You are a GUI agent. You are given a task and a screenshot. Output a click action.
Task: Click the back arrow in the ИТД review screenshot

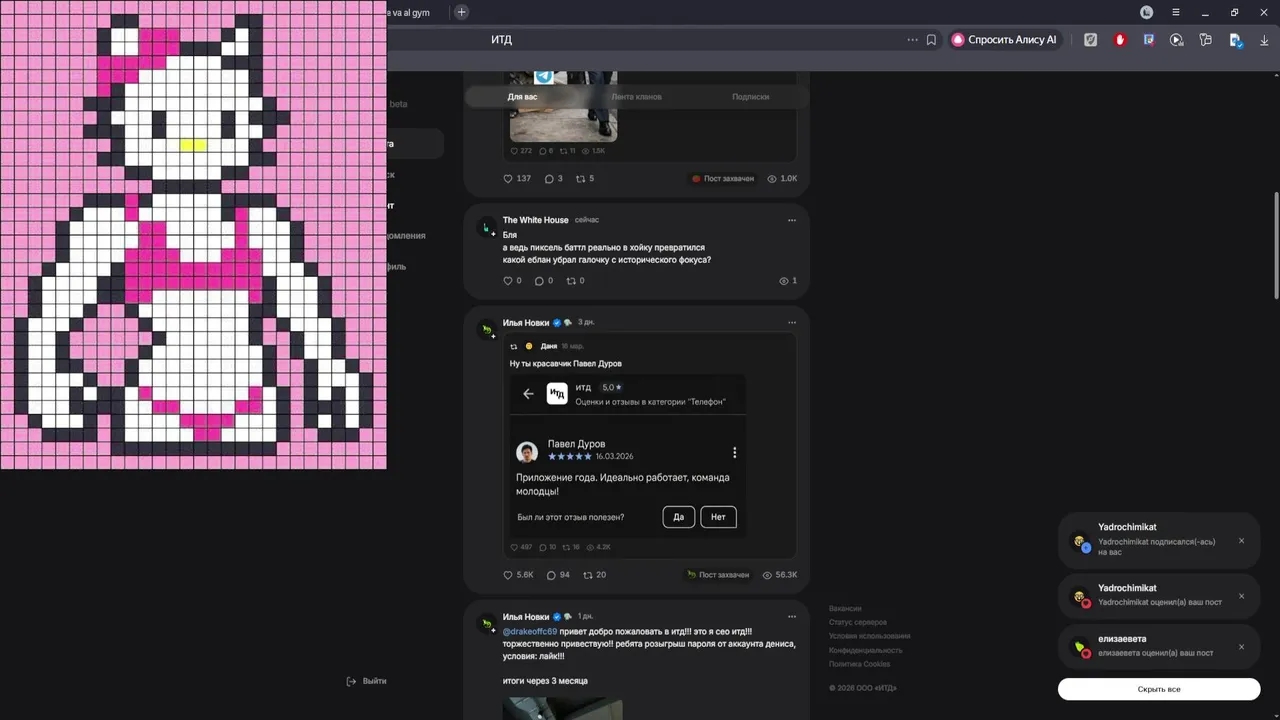528,394
